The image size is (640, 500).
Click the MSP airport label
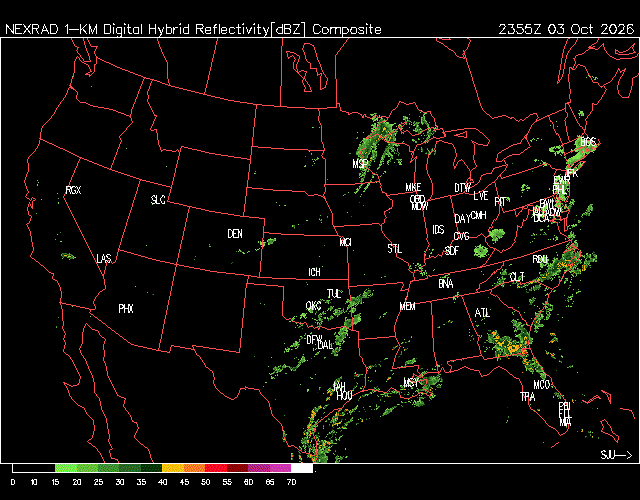(x=360, y=164)
